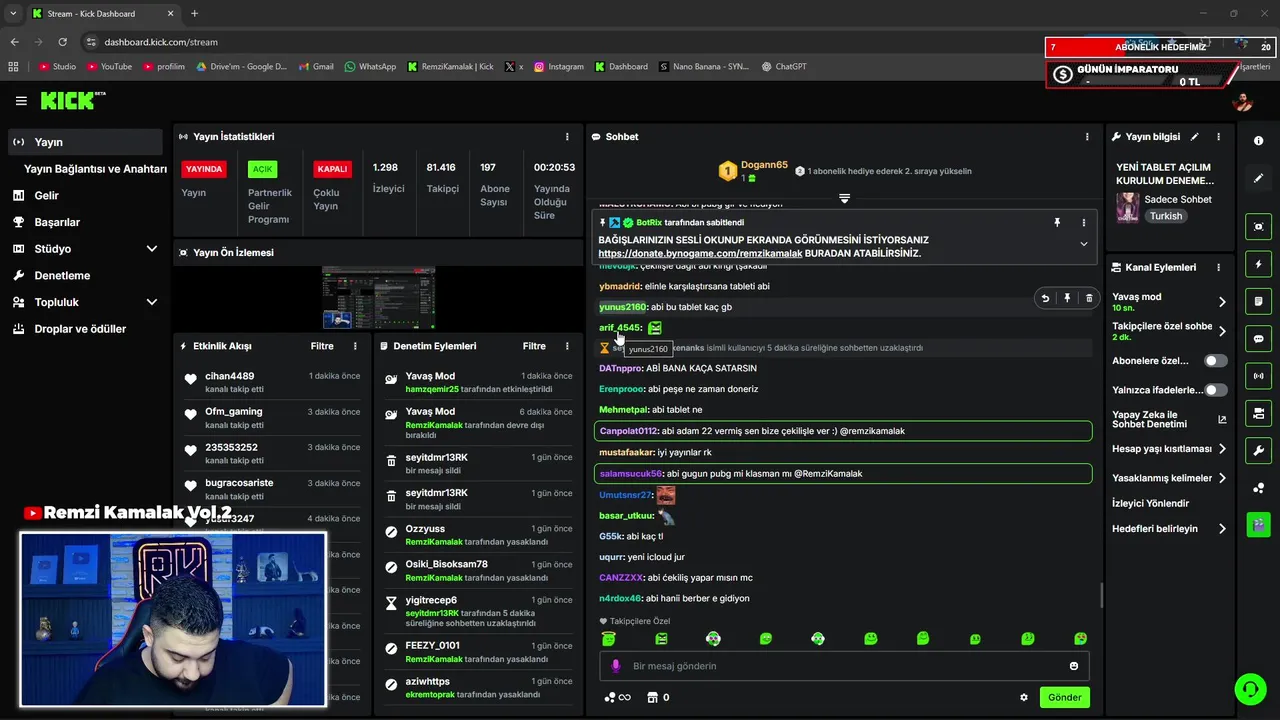1280x720 pixels.
Task: Click the YAYINDA status badge
Action: (203, 169)
